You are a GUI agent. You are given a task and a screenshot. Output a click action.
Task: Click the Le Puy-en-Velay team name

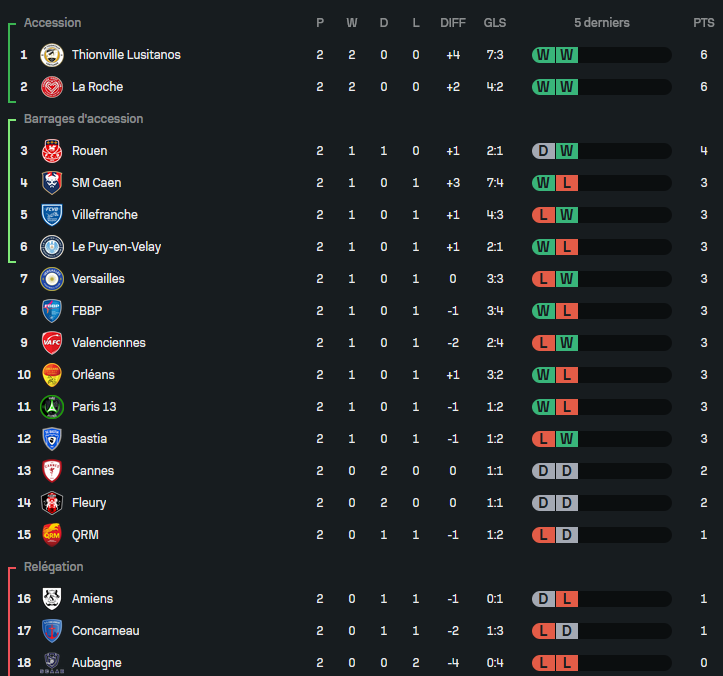click(x=116, y=247)
